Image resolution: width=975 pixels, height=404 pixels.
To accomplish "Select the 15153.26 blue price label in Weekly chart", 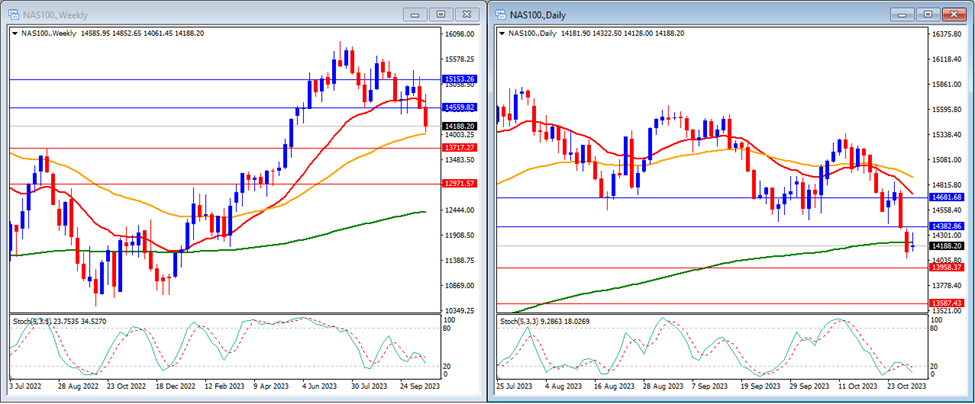I will (458, 80).
